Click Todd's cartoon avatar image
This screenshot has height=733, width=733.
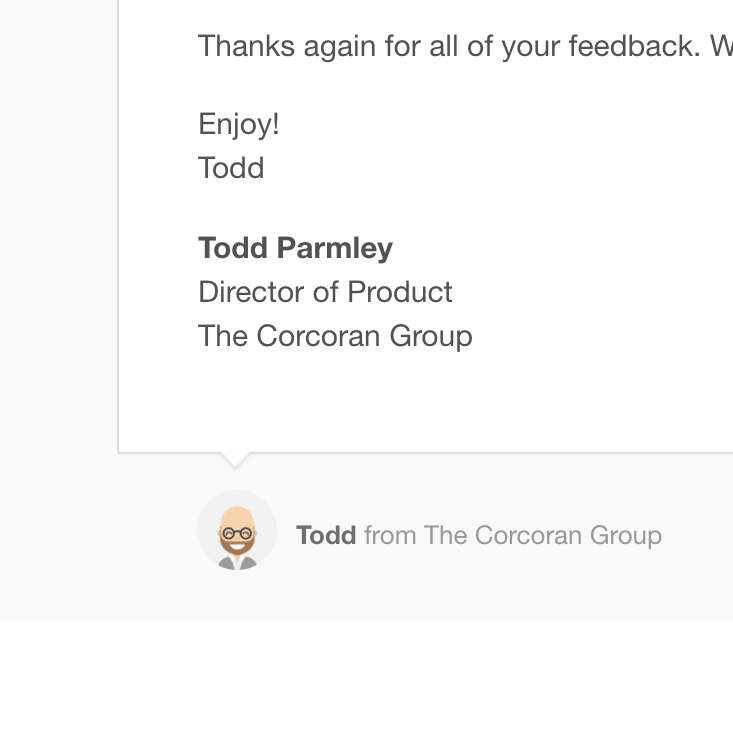[237, 530]
